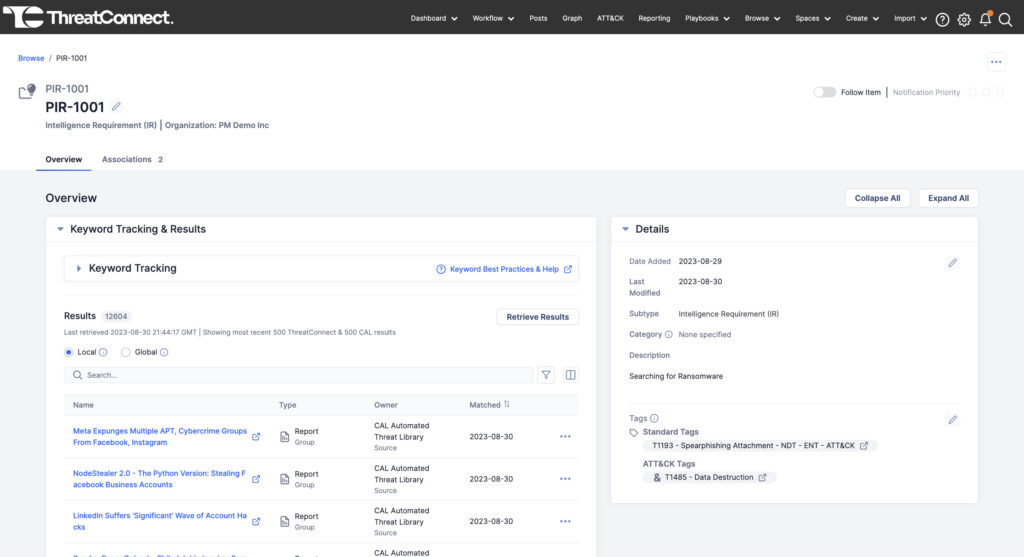1024x557 pixels.
Task: Click the Retrieve Results button
Action: pos(537,317)
